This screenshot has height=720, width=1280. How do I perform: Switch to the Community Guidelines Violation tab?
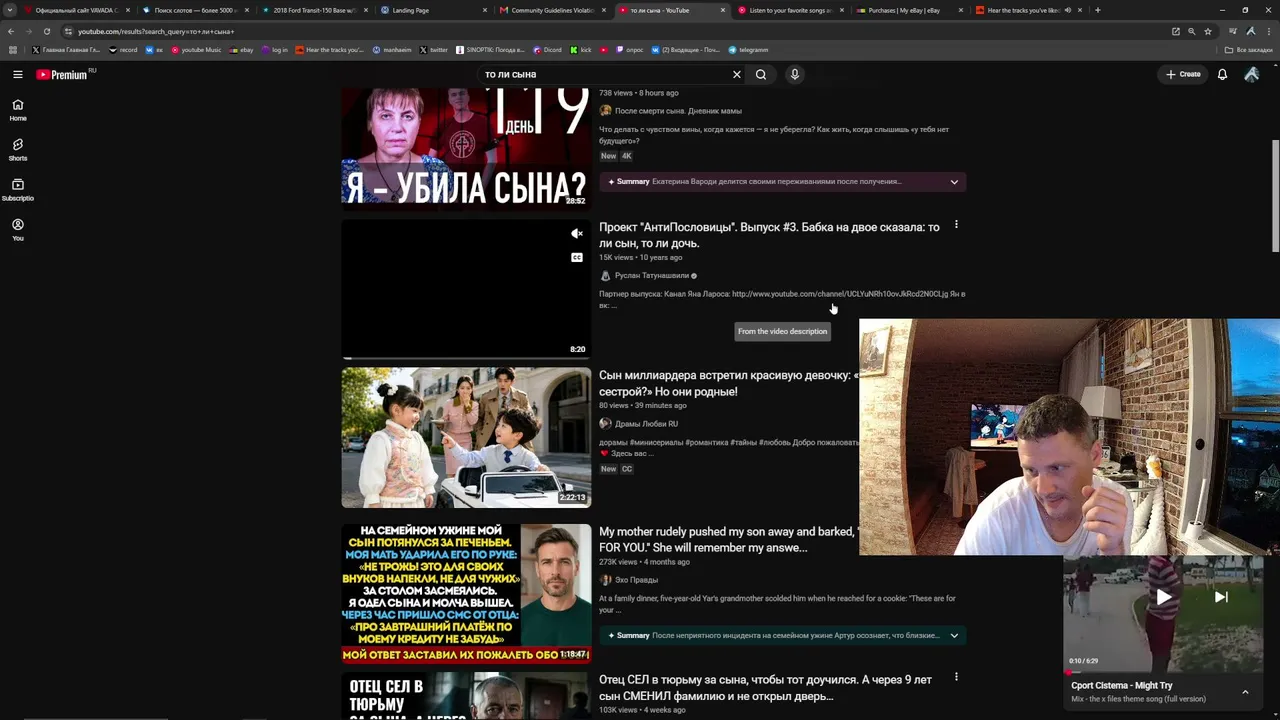tap(553, 10)
